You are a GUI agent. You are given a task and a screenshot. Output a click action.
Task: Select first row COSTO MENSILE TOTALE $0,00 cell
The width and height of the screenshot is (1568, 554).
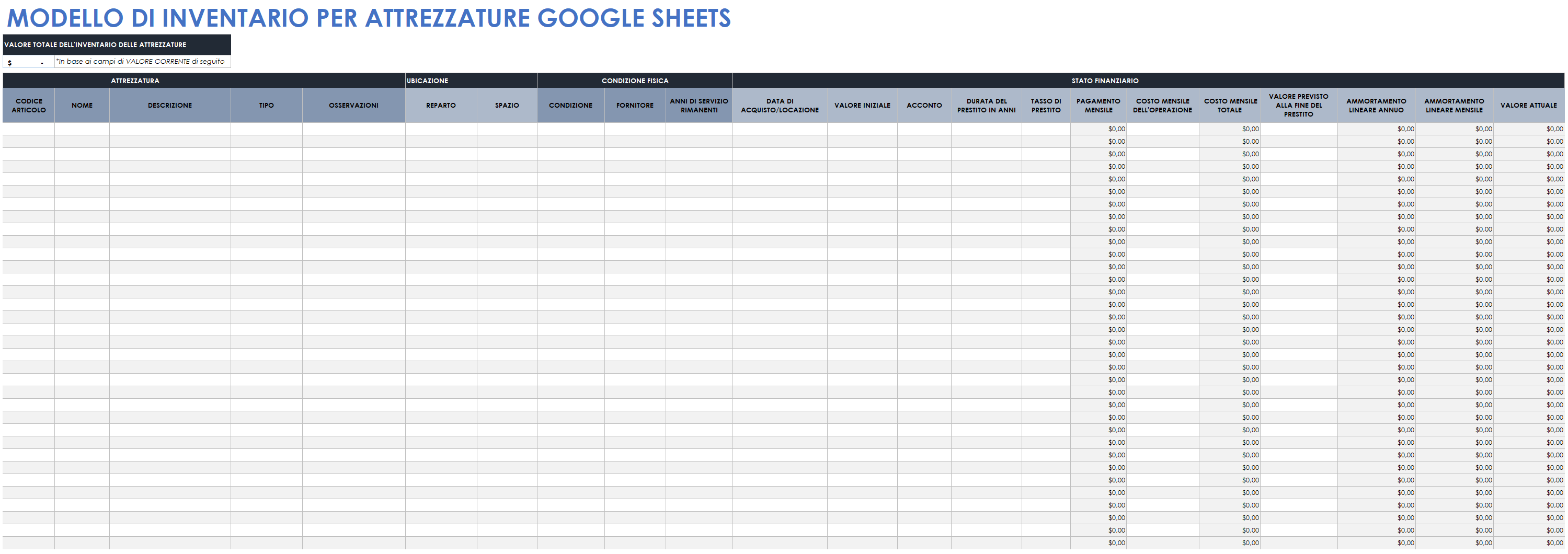click(x=1230, y=129)
